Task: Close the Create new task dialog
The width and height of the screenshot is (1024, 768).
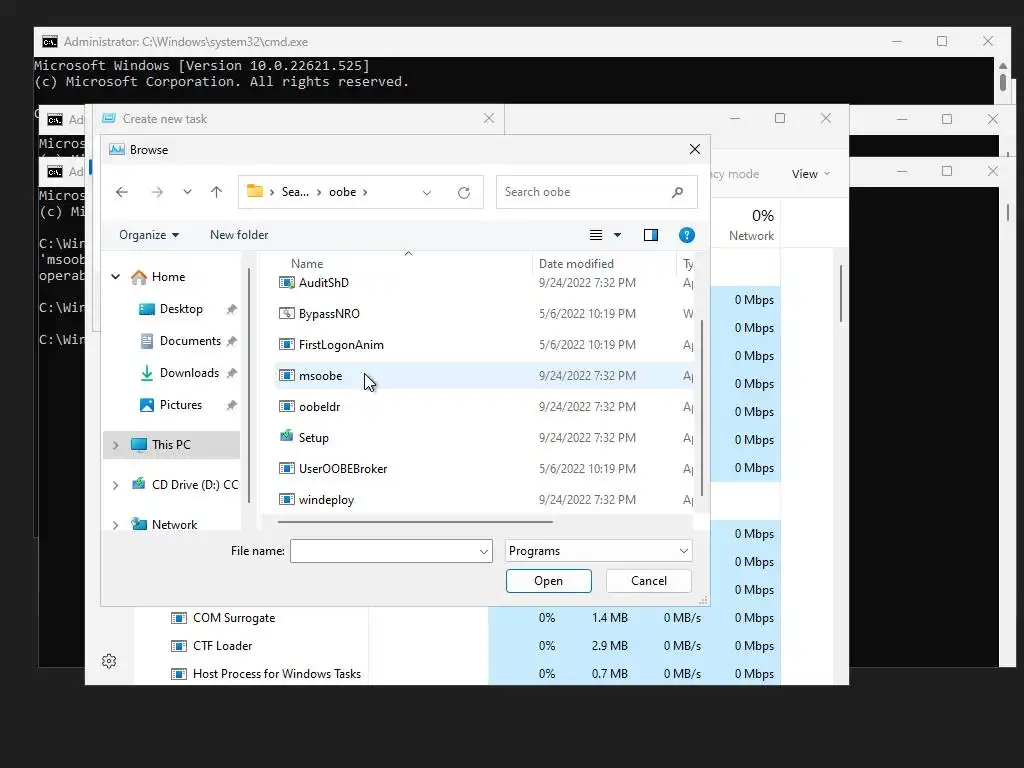Action: point(488,118)
